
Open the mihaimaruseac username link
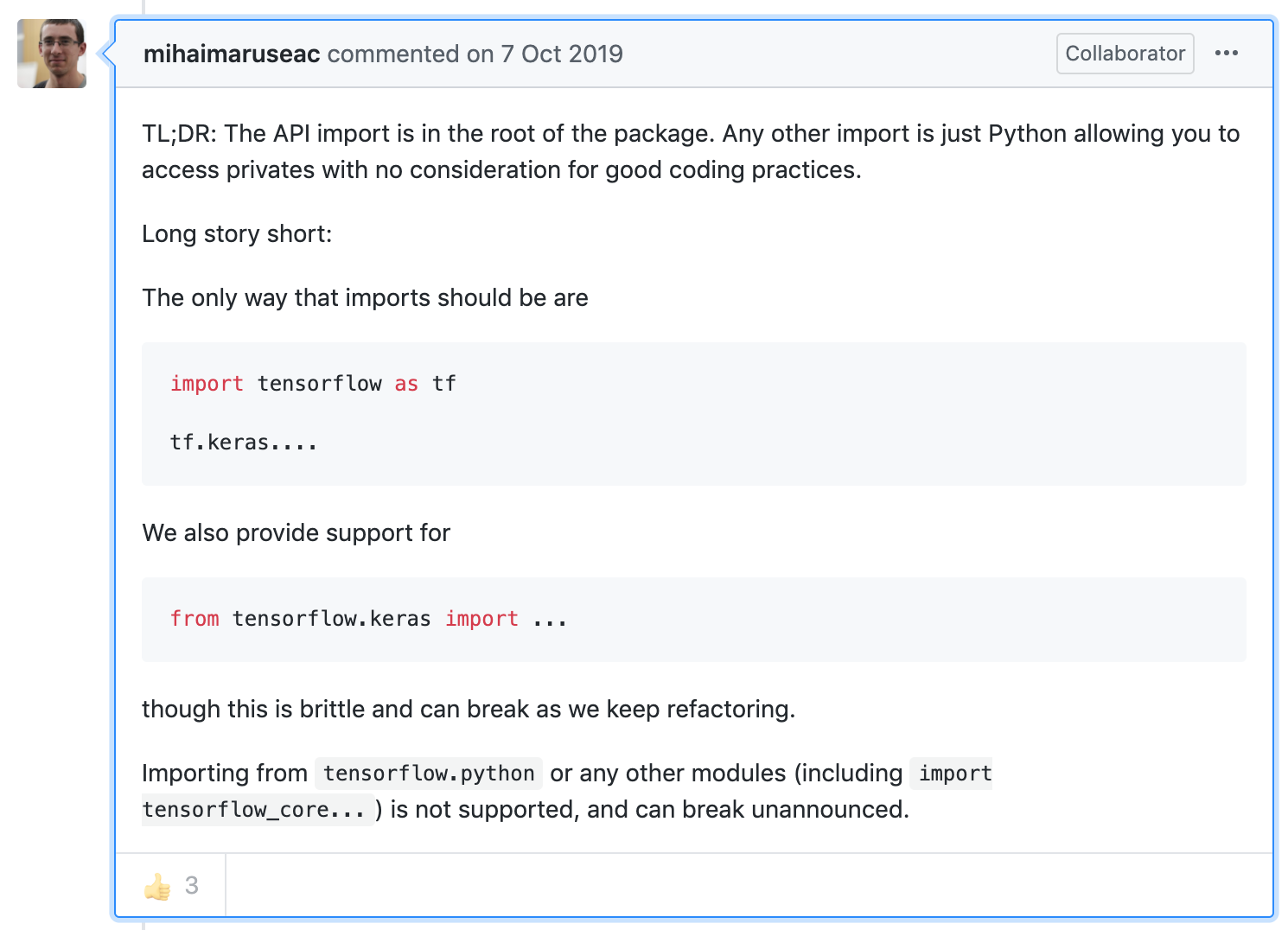[x=232, y=54]
